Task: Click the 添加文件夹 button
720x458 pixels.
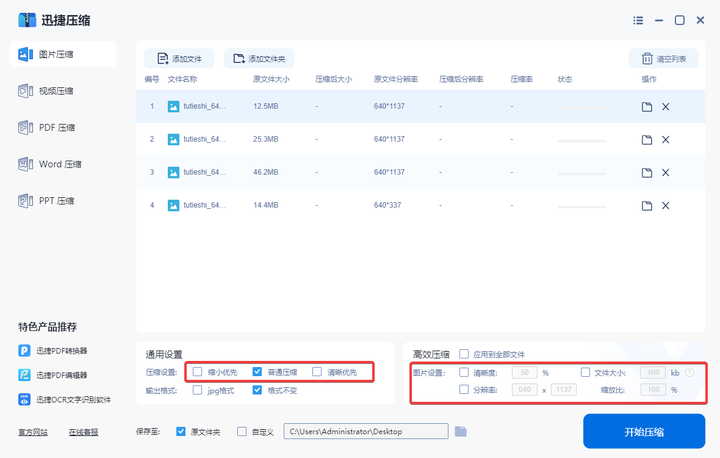Action: tap(259, 59)
